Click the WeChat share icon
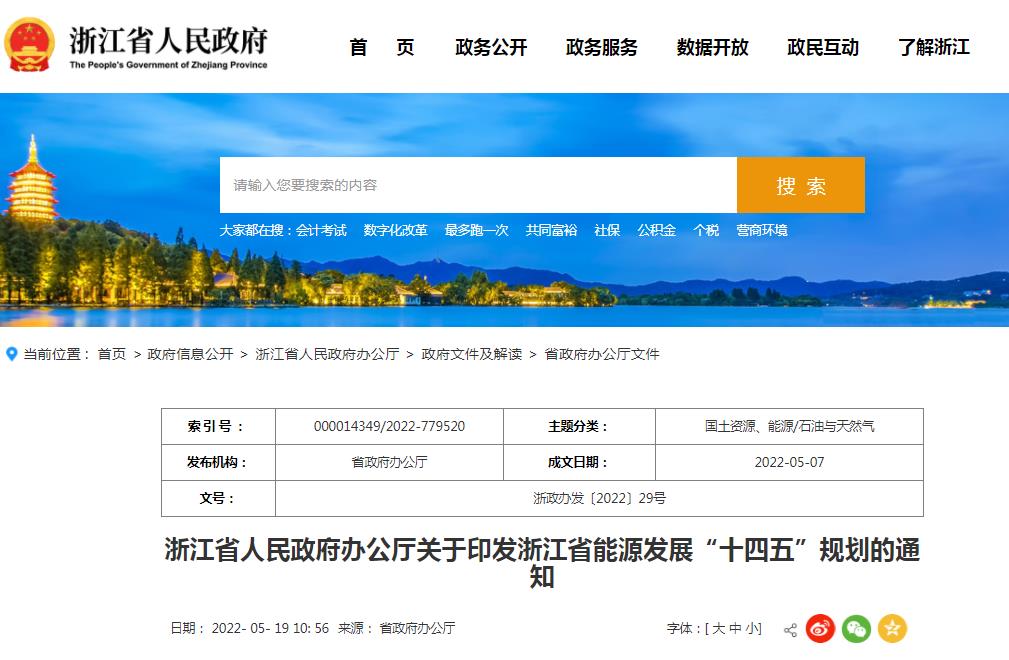This screenshot has width=1009, height=660. tap(856, 629)
